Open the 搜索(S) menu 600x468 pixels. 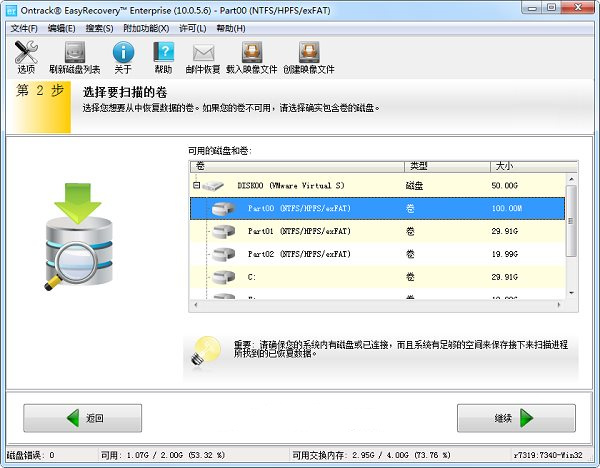coord(99,29)
